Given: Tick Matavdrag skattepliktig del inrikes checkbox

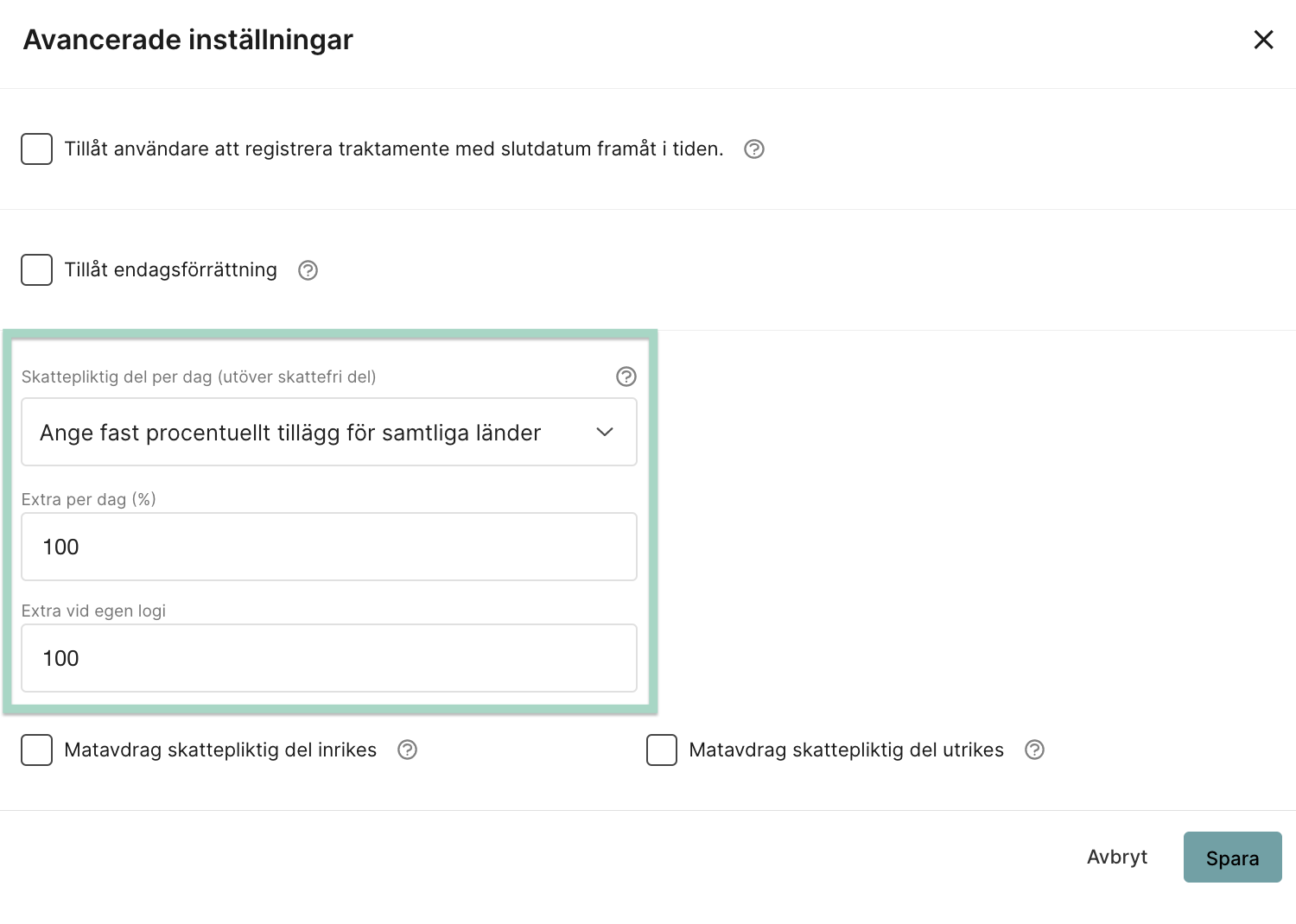Looking at the screenshot, I should (x=37, y=750).
